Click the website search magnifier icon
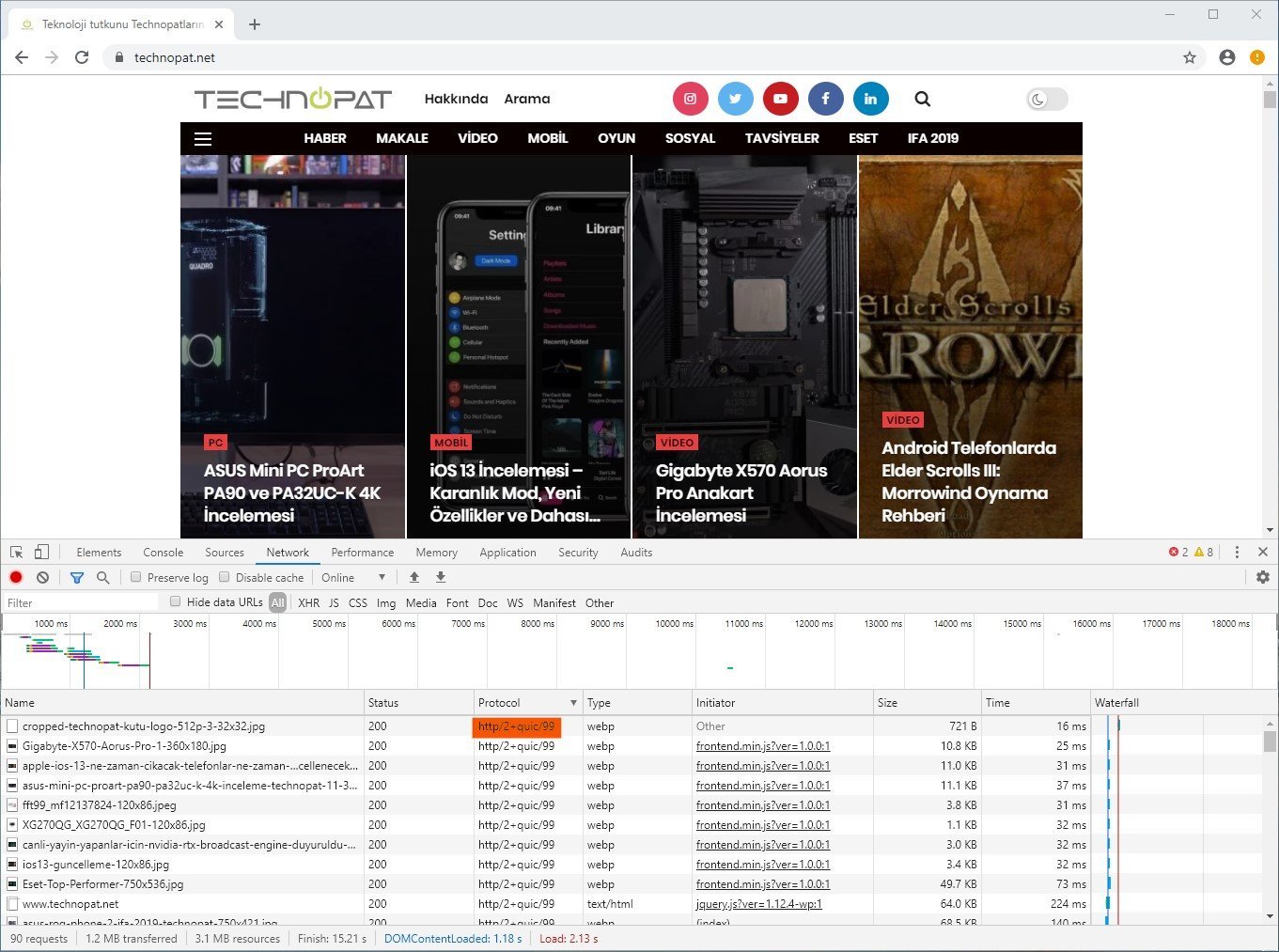1279x952 pixels. click(x=922, y=99)
